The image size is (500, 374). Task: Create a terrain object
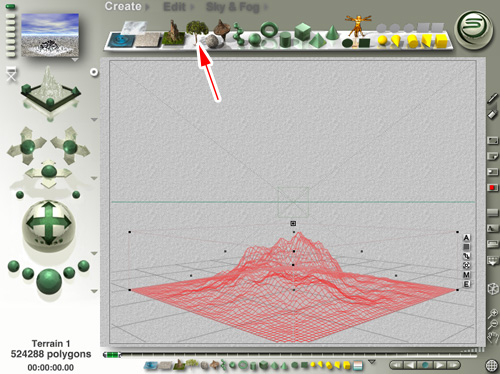point(173,34)
